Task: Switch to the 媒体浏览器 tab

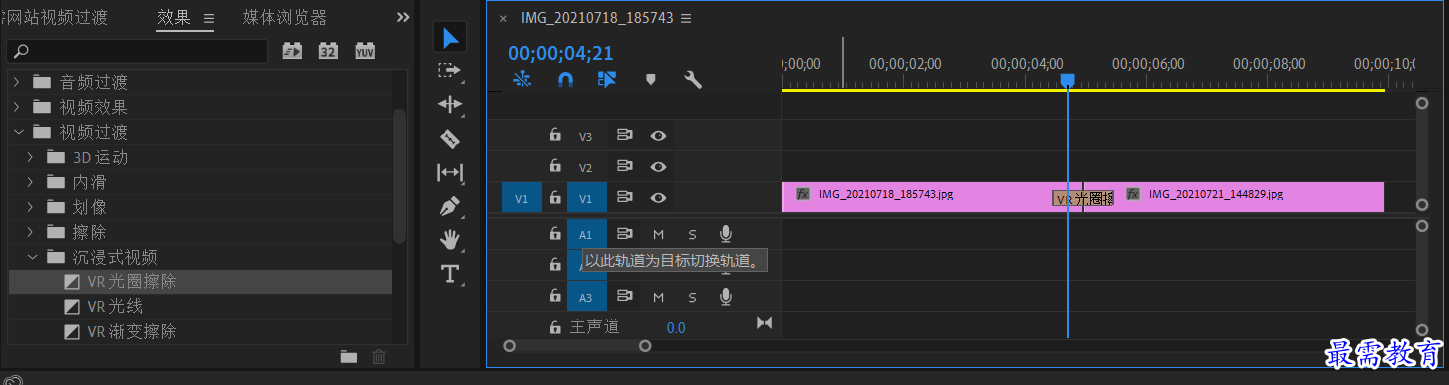Action: (285, 18)
